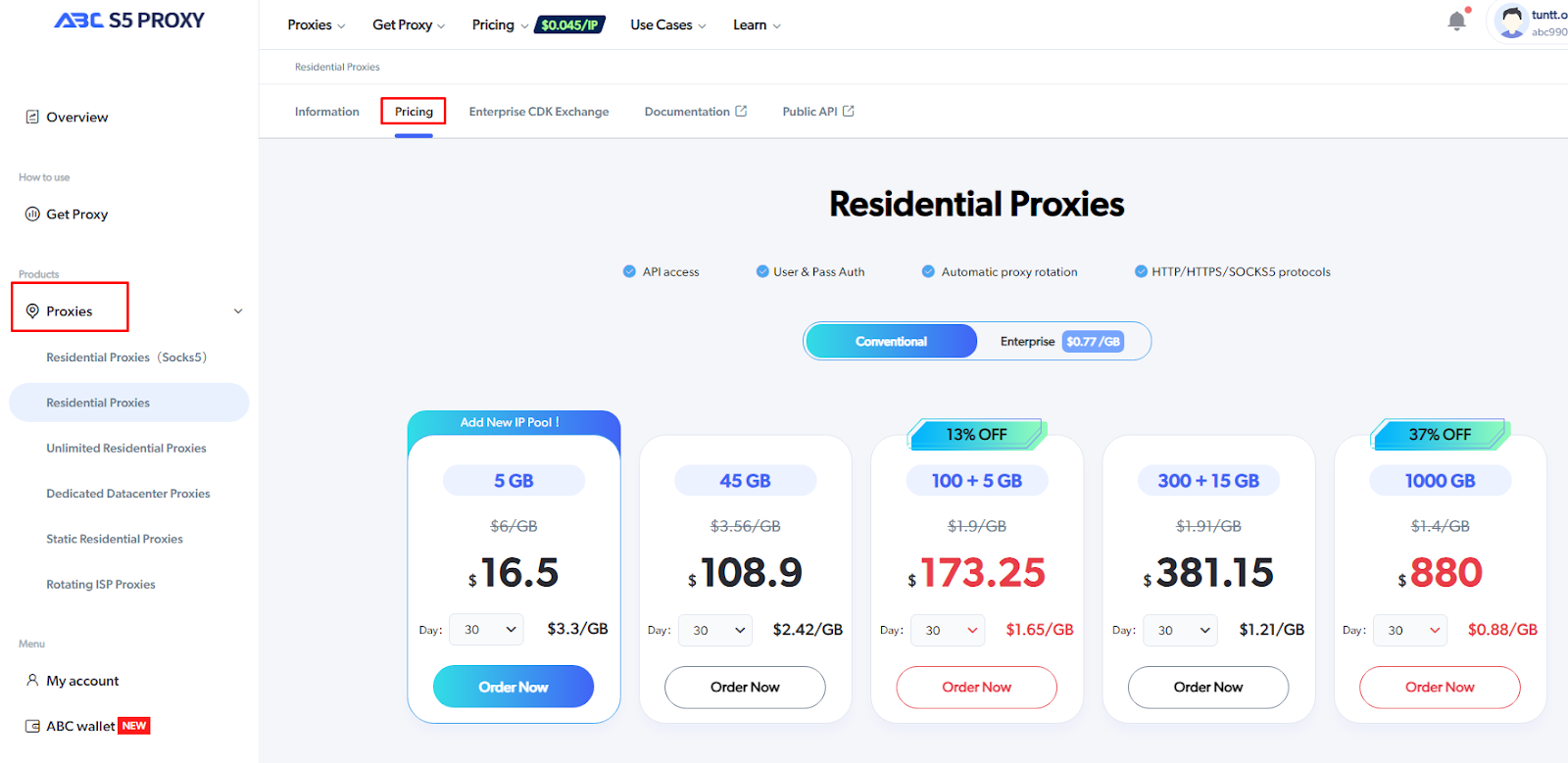Image resolution: width=1568 pixels, height=763 pixels.
Task: Click the $0.045/IP price badge
Action: point(569,24)
